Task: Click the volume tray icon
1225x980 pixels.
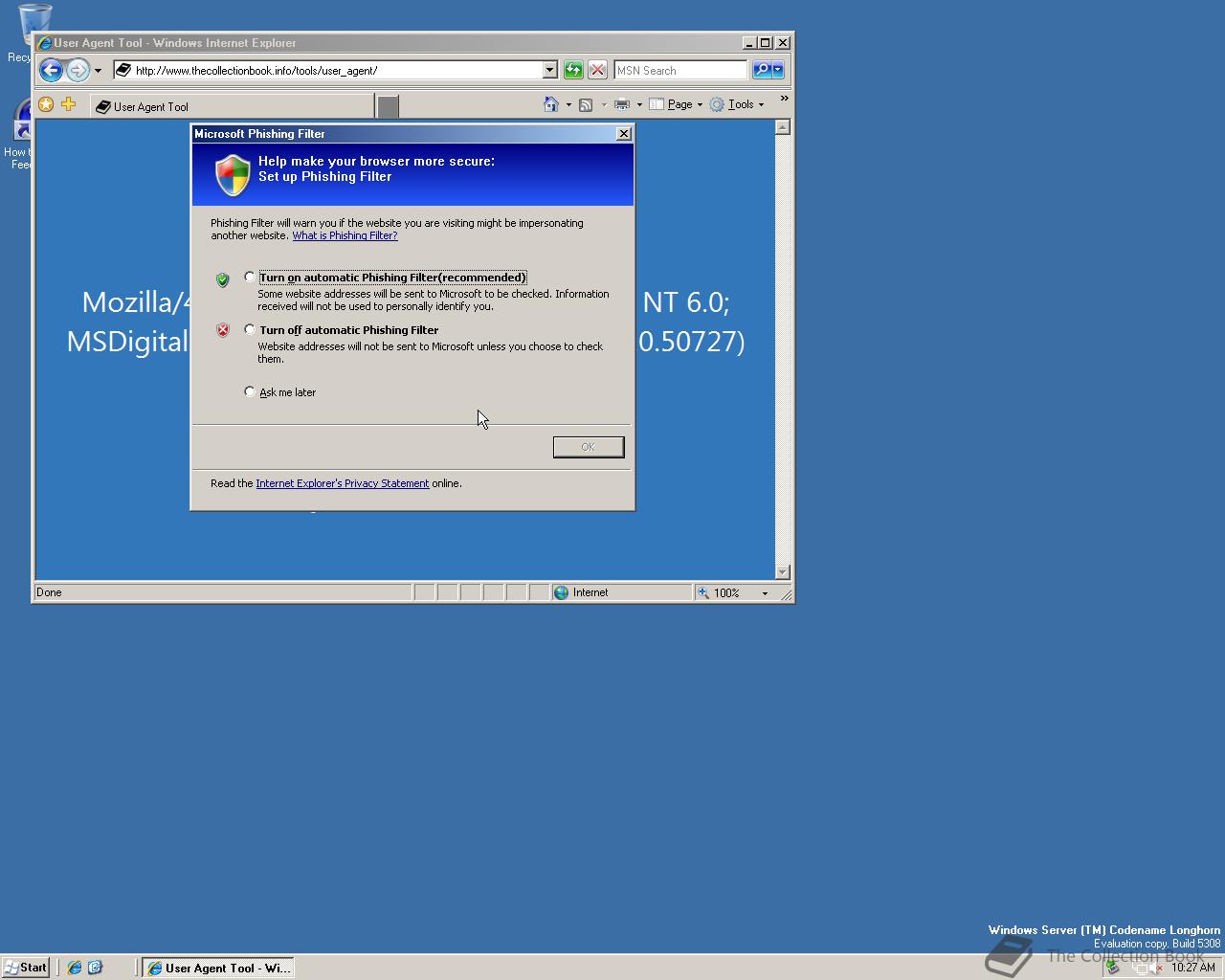Action: 1157,968
